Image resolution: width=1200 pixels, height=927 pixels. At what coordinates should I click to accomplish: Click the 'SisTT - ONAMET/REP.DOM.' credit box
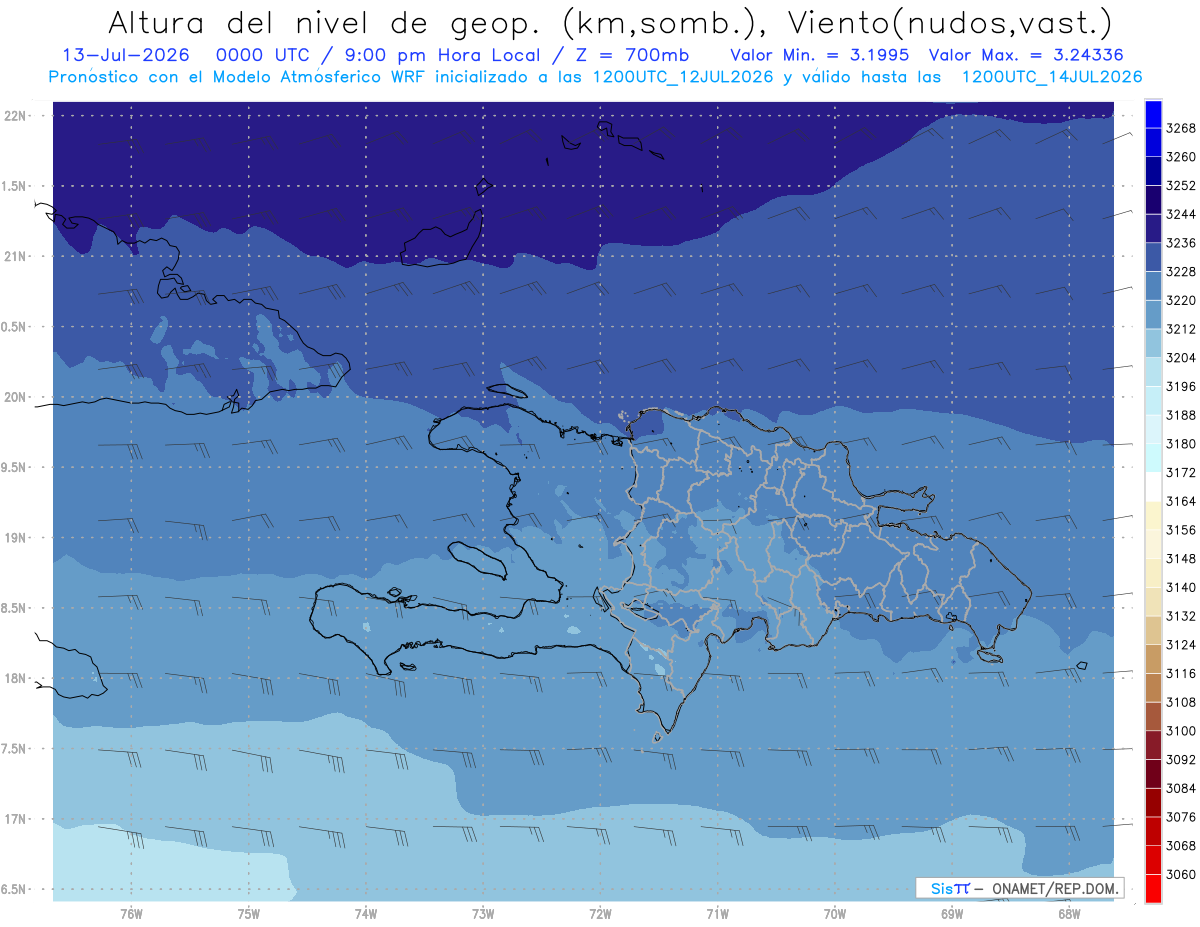pyautogui.click(x=1020, y=888)
